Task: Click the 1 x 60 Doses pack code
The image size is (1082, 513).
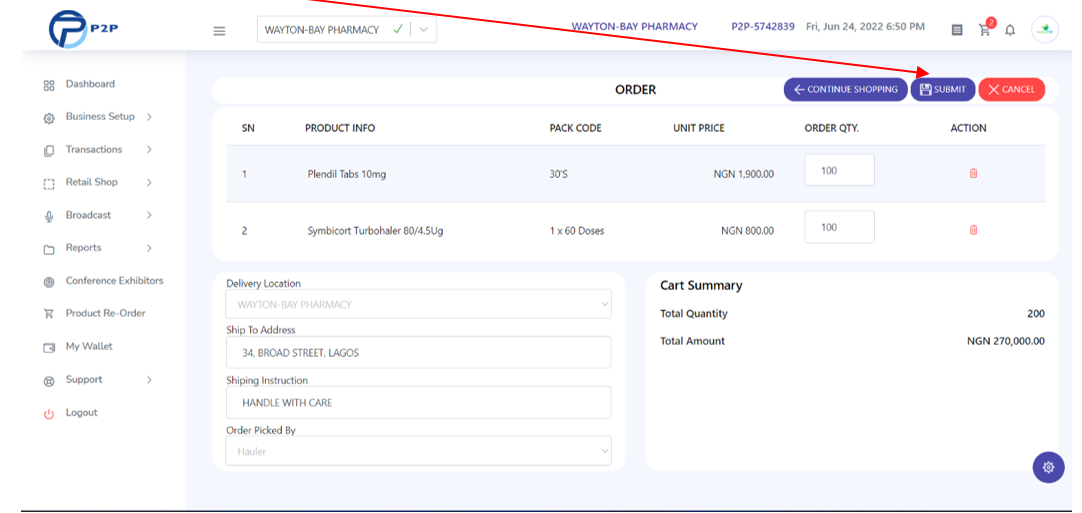Action: (577, 231)
